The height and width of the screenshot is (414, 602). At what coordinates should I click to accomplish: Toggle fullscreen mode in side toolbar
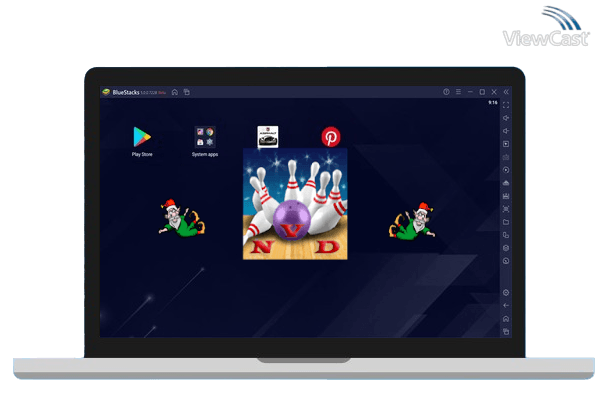(506, 105)
